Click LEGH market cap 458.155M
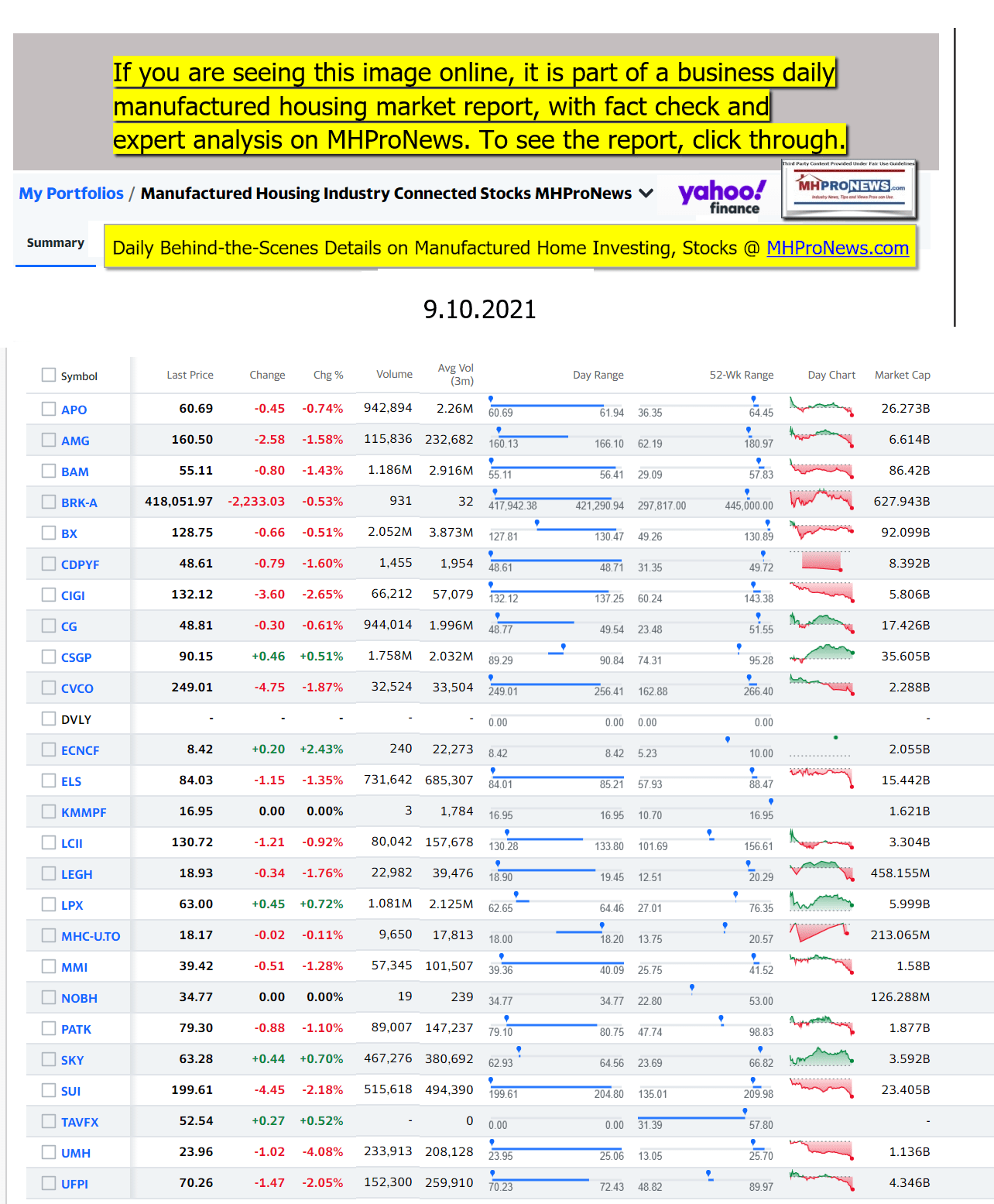The height and width of the screenshot is (1204, 994). (x=900, y=873)
